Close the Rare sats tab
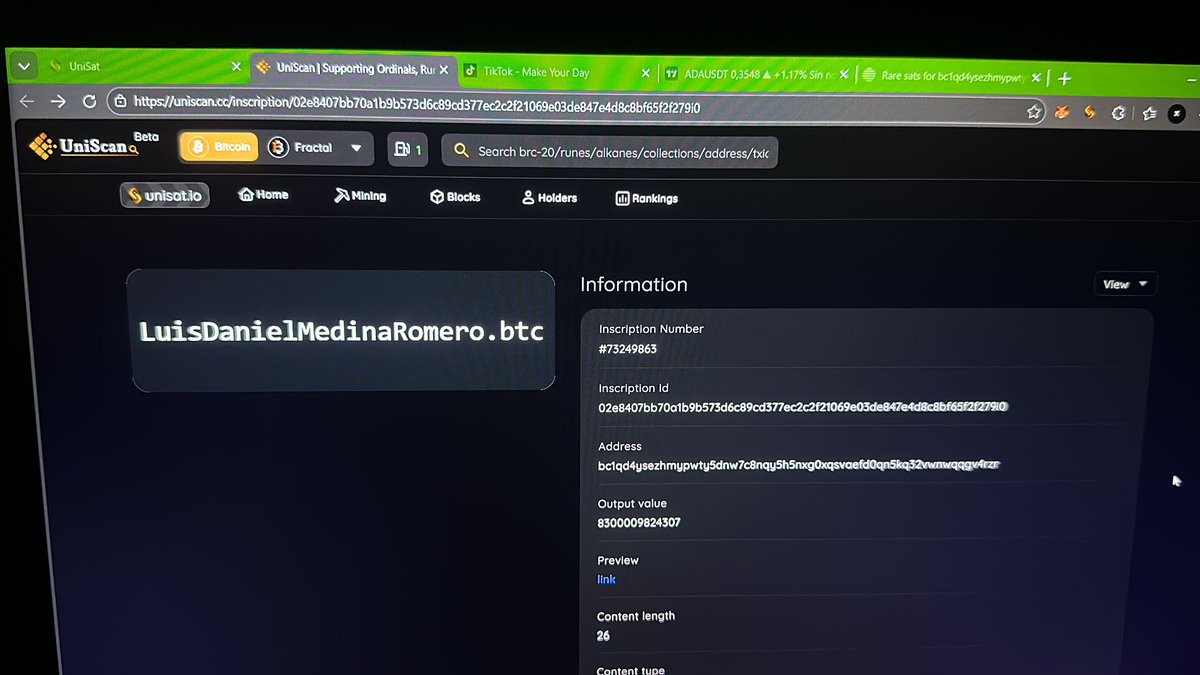1200x675 pixels. 1035,77
